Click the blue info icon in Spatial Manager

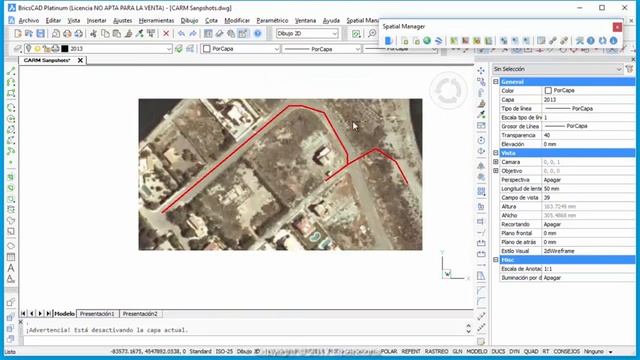click(613, 40)
